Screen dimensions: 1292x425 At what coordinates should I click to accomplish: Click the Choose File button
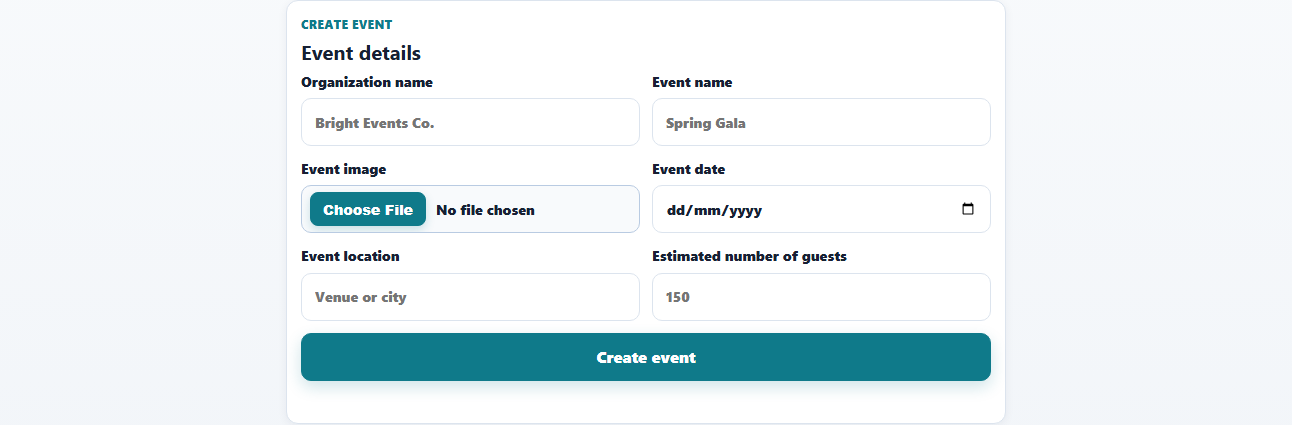click(x=368, y=210)
